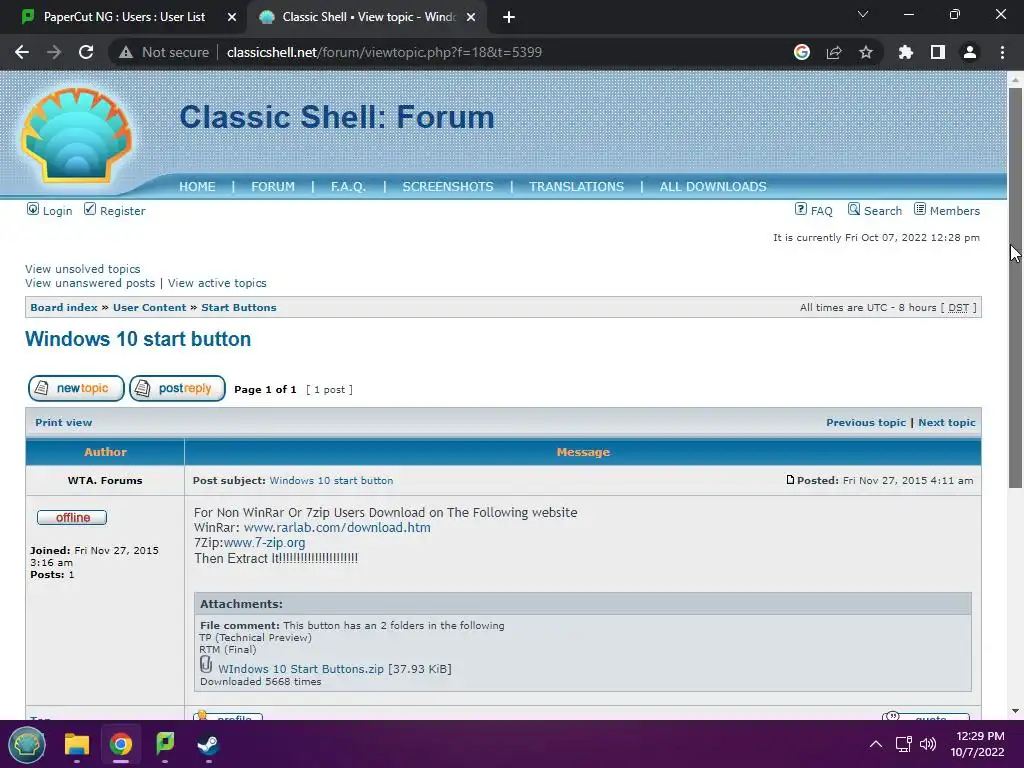The height and width of the screenshot is (768, 1024).
Task: Go to Start Buttons breadcrumb
Action: tap(238, 308)
